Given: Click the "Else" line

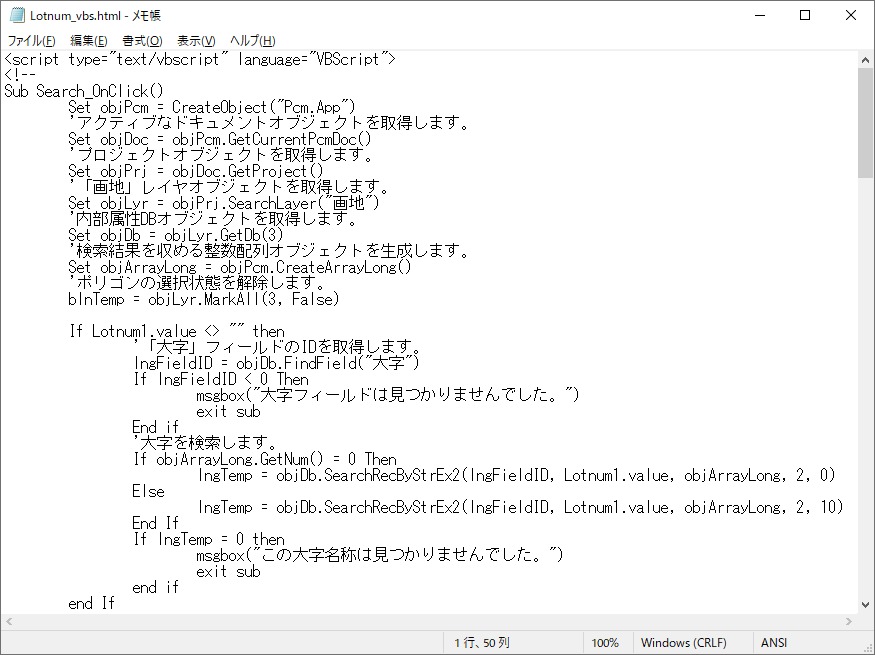Looking at the screenshot, I should coord(148,492).
